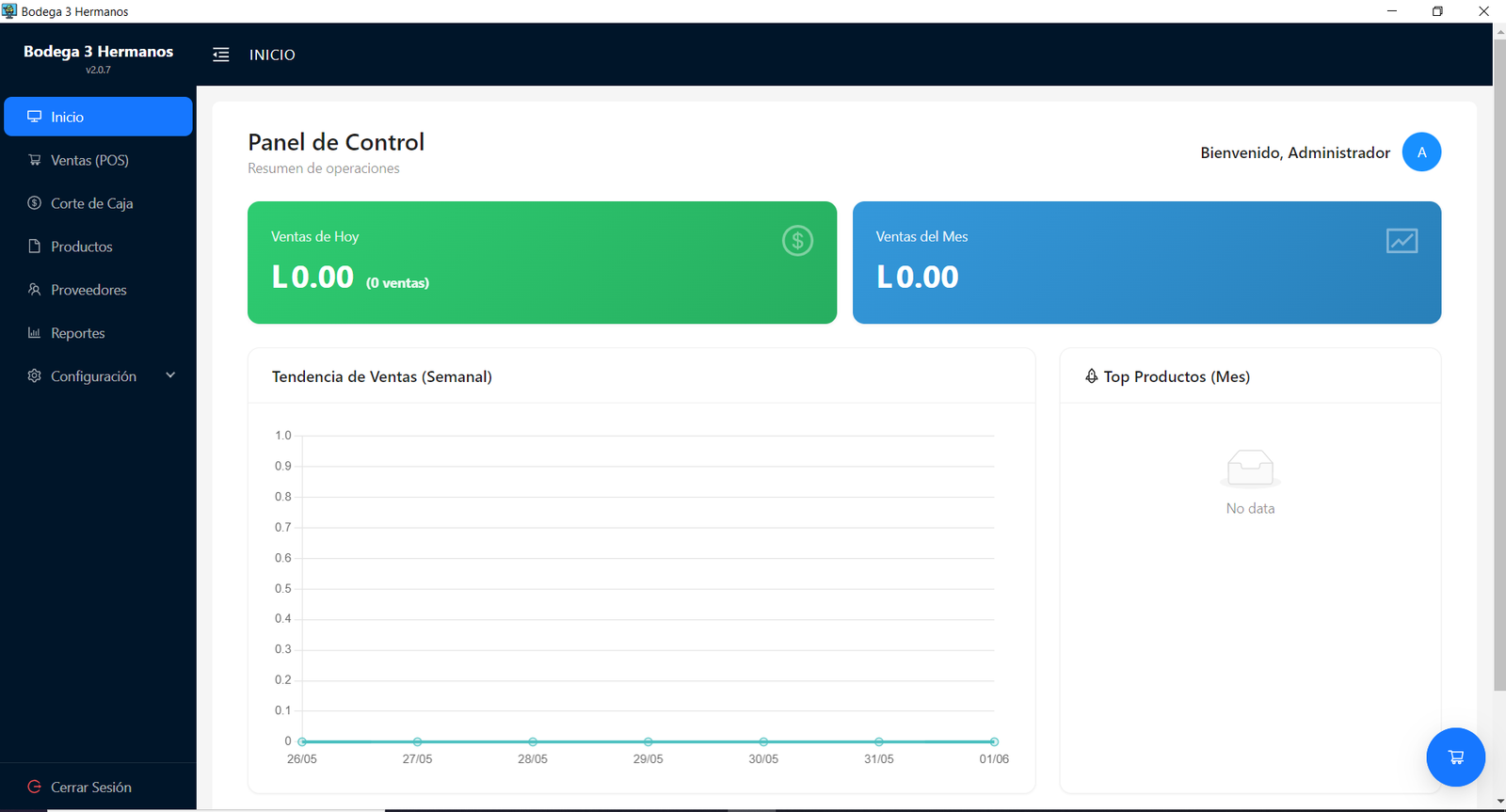
Task: Click the 30/05 x-axis date label
Action: pyautogui.click(x=763, y=758)
